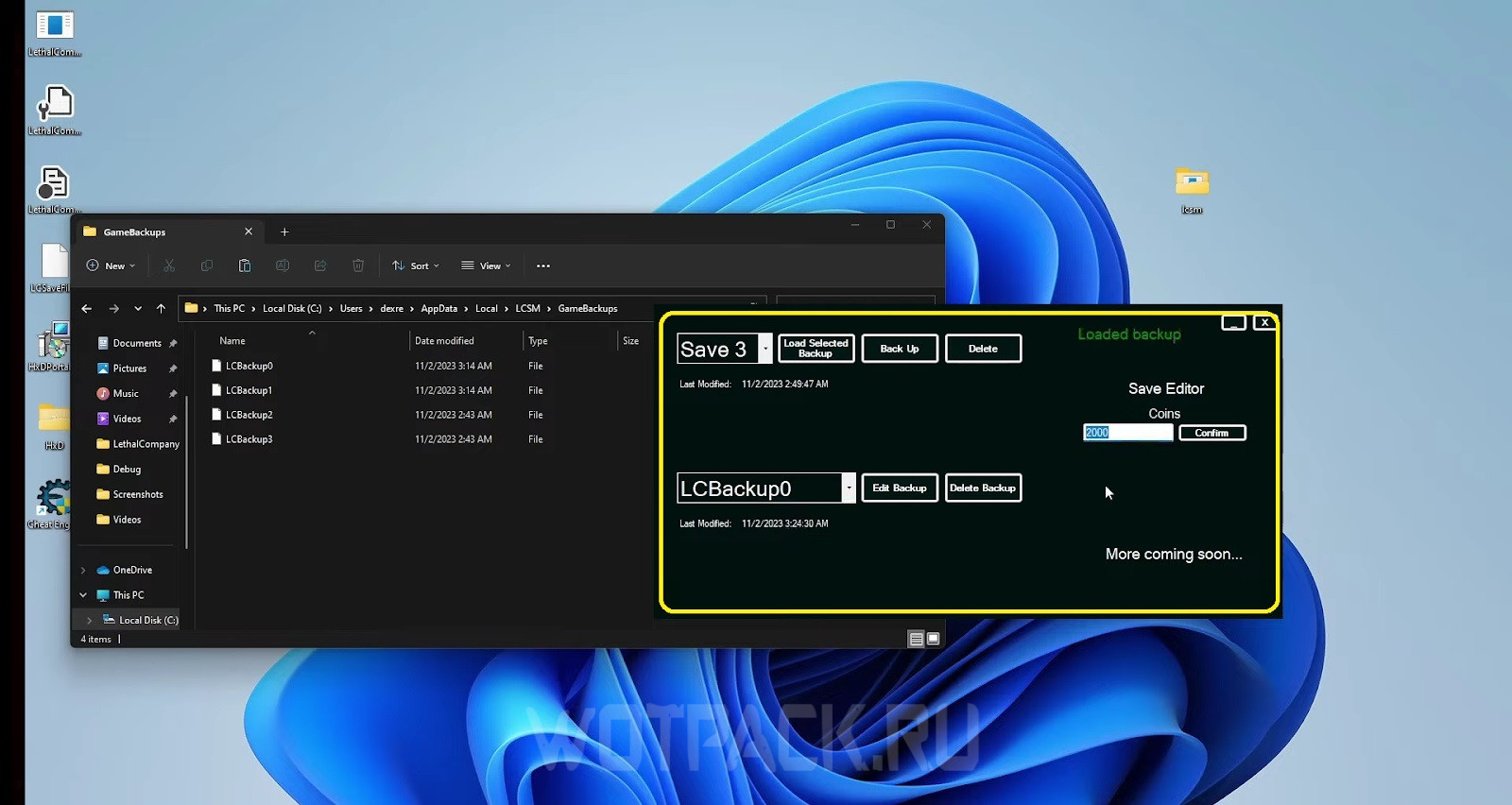The height and width of the screenshot is (805, 1512).
Task: Click the Copy icon in Explorer toolbar
Action: (207, 265)
